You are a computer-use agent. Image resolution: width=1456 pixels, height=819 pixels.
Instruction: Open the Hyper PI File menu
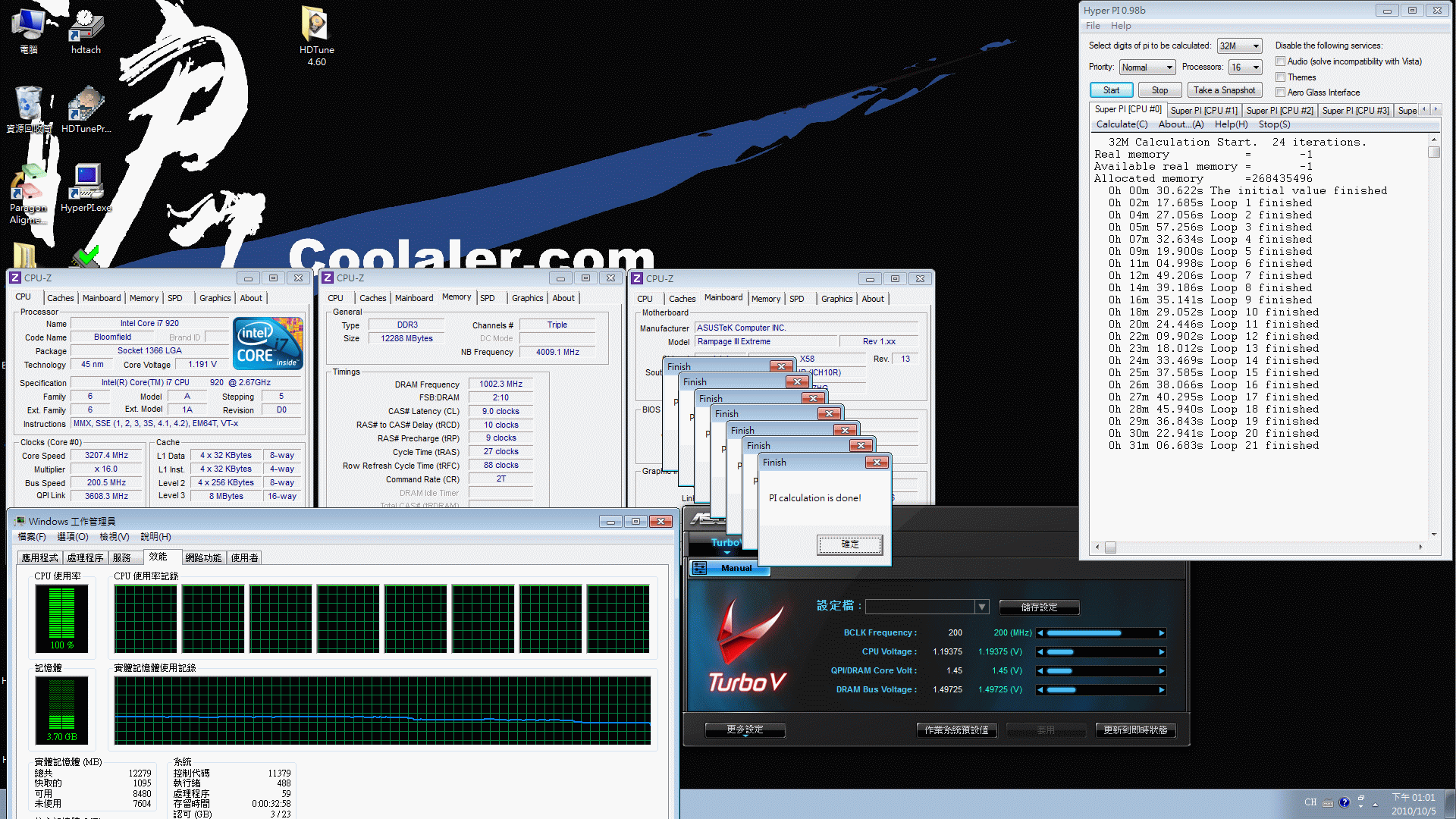pyautogui.click(x=1093, y=26)
